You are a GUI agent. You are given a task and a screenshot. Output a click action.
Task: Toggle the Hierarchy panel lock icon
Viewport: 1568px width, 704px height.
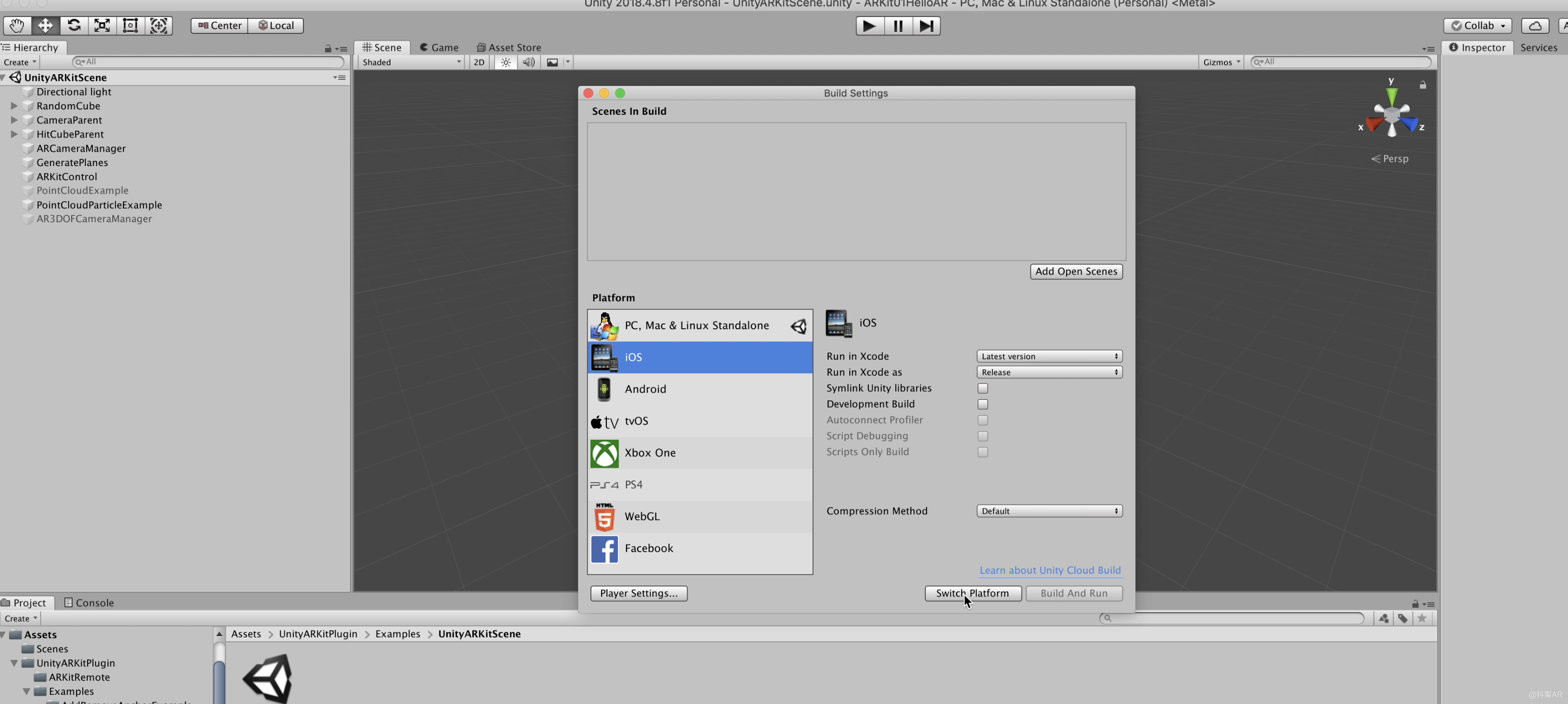pos(328,49)
